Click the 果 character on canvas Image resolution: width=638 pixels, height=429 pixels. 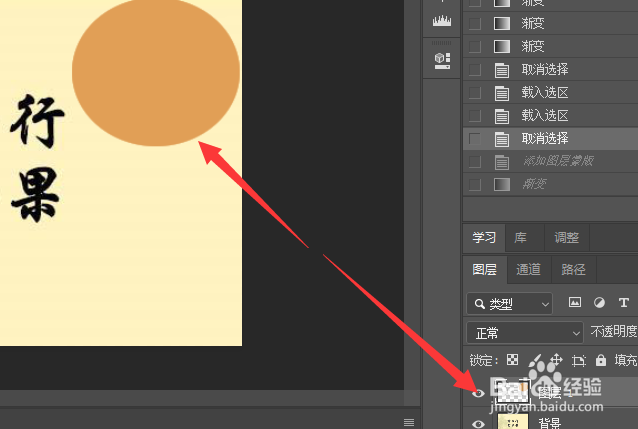(36, 195)
